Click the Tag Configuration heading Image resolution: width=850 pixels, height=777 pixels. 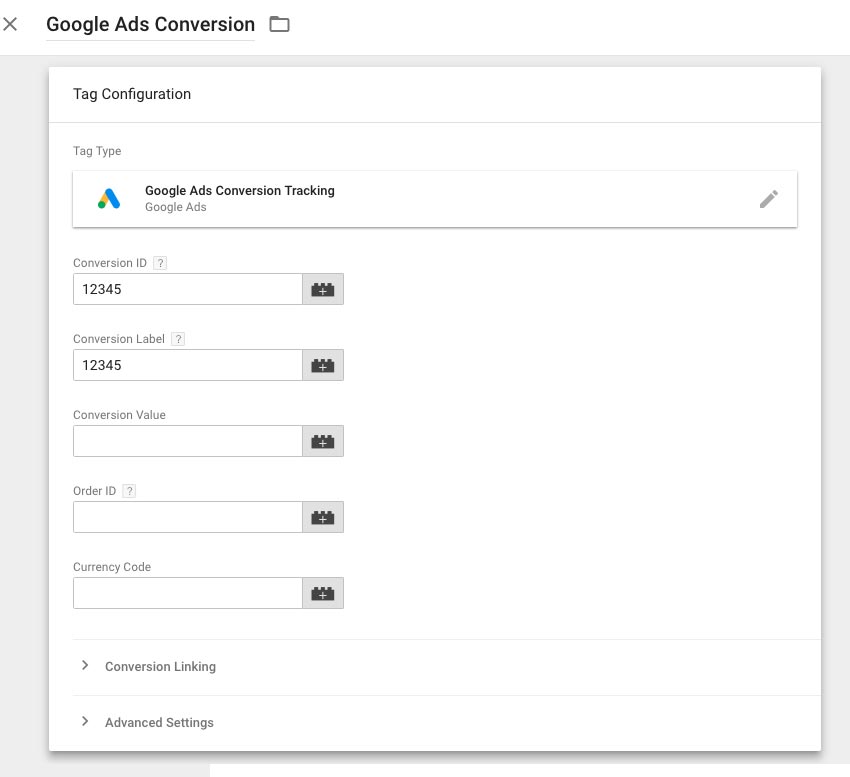[132, 94]
